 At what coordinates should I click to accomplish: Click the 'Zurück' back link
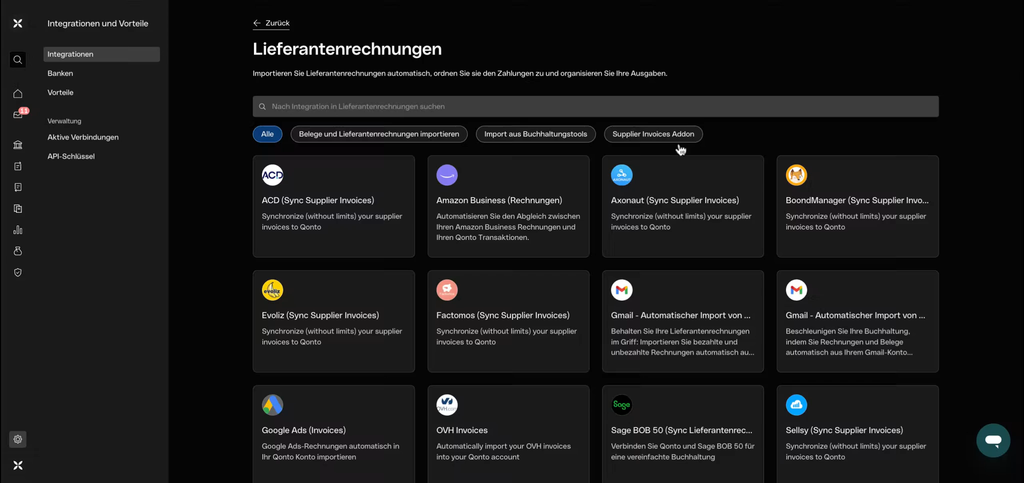pos(271,23)
